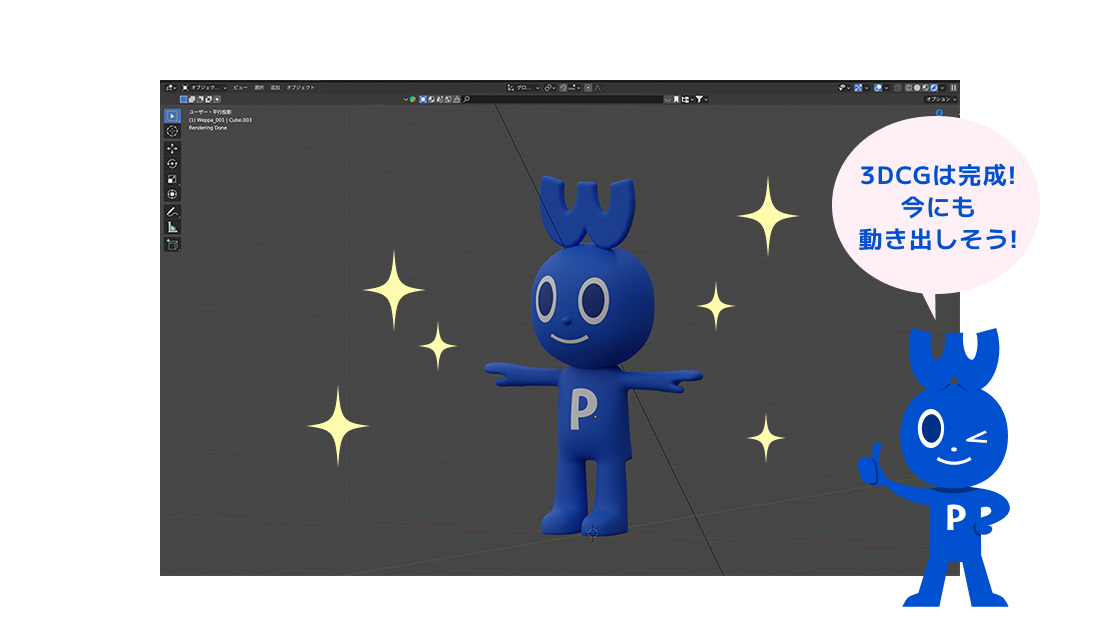Open the ビュー view menu
The width and height of the screenshot is (1120, 640).
point(240,88)
